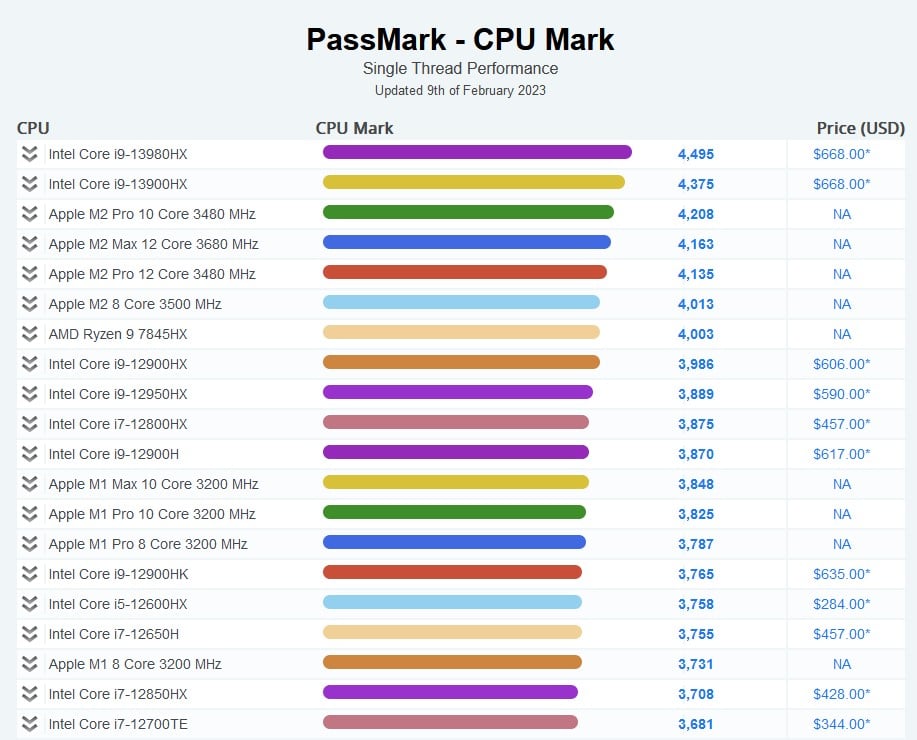Expand the chevron beside Intel Core i5-12600HX
Image resolution: width=917 pixels, height=740 pixels.
29,604
